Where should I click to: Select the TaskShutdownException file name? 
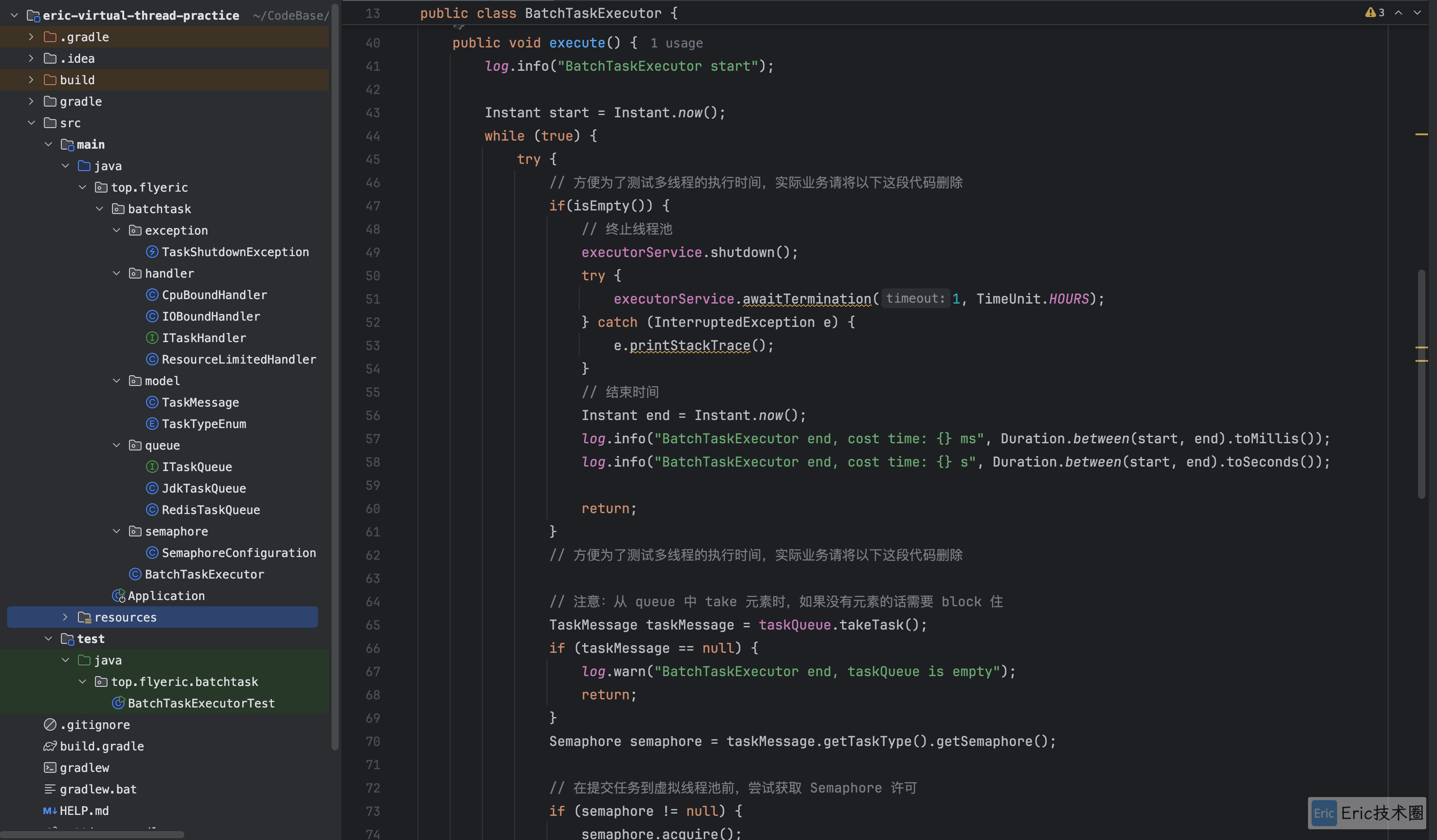click(x=235, y=252)
